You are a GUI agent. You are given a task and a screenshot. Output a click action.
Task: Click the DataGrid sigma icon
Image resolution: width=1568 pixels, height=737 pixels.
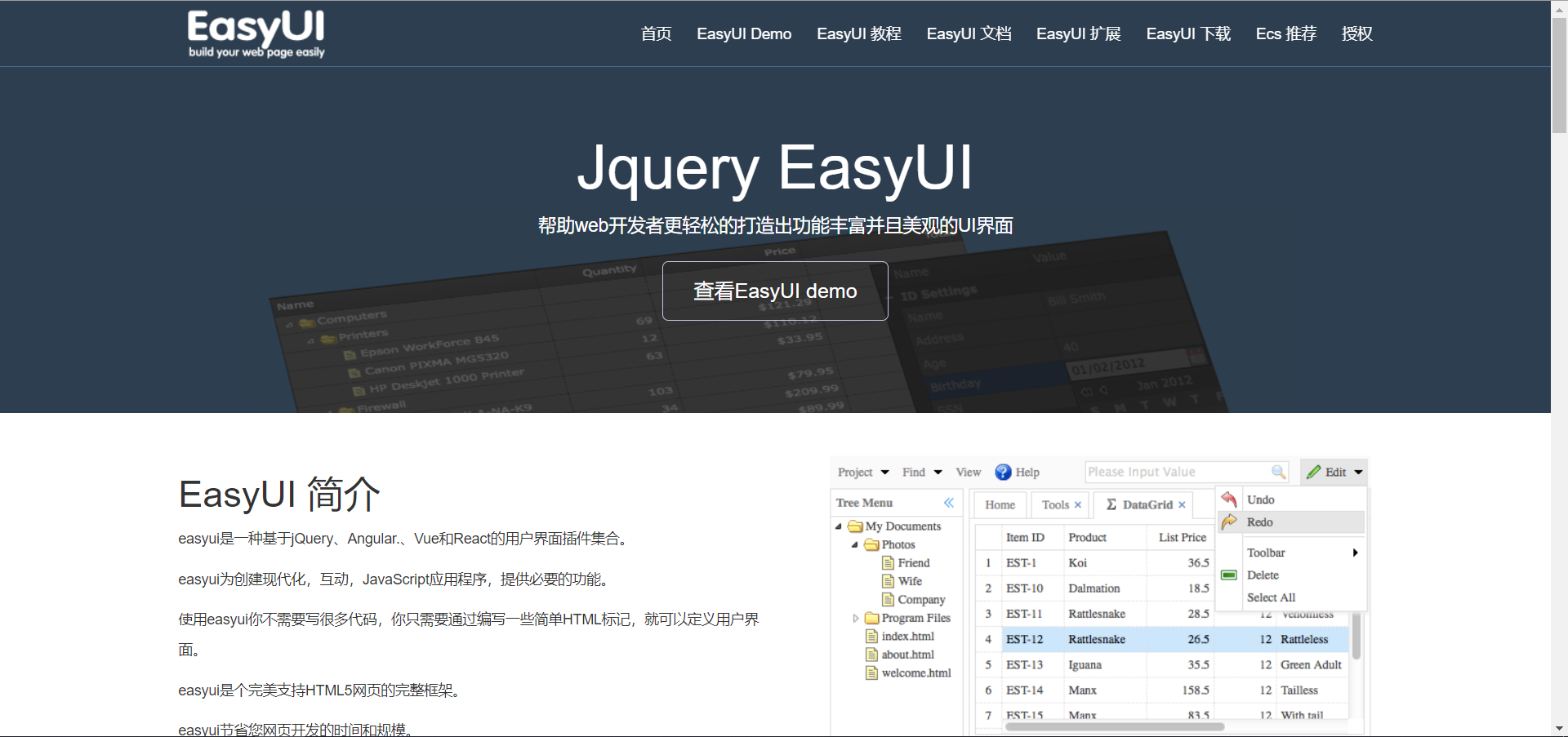[x=1111, y=504]
